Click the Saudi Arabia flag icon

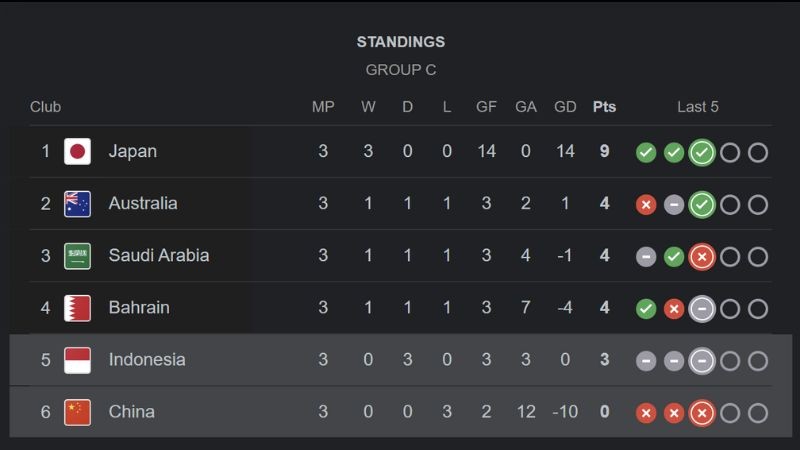(78, 256)
